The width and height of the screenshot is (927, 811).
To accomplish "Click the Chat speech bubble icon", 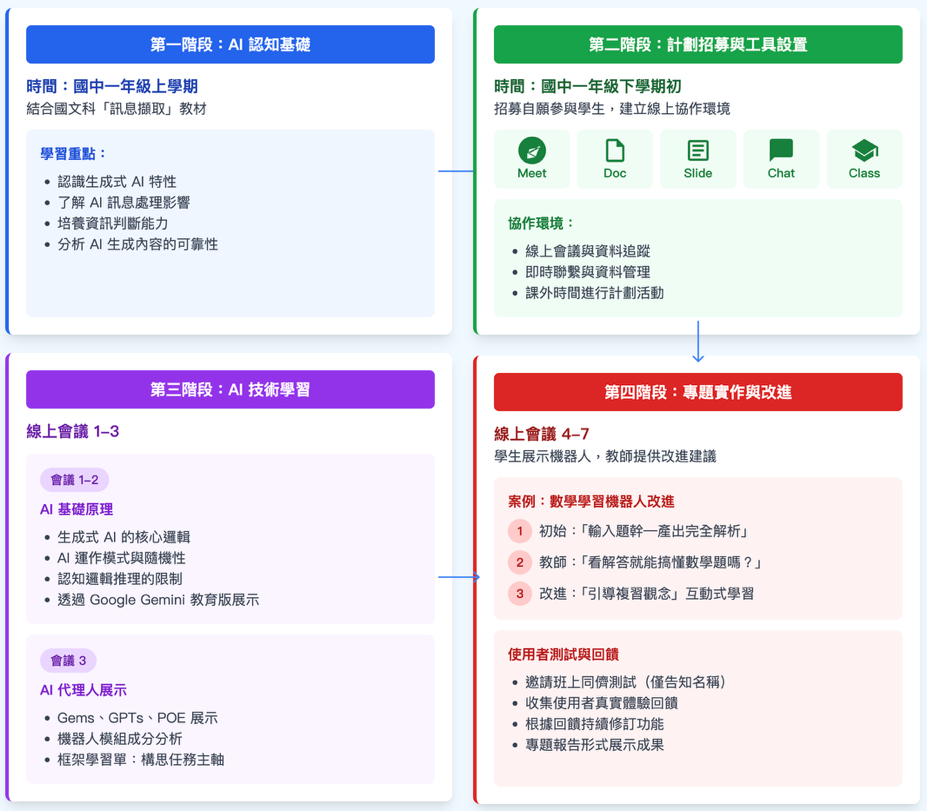I will point(781,150).
